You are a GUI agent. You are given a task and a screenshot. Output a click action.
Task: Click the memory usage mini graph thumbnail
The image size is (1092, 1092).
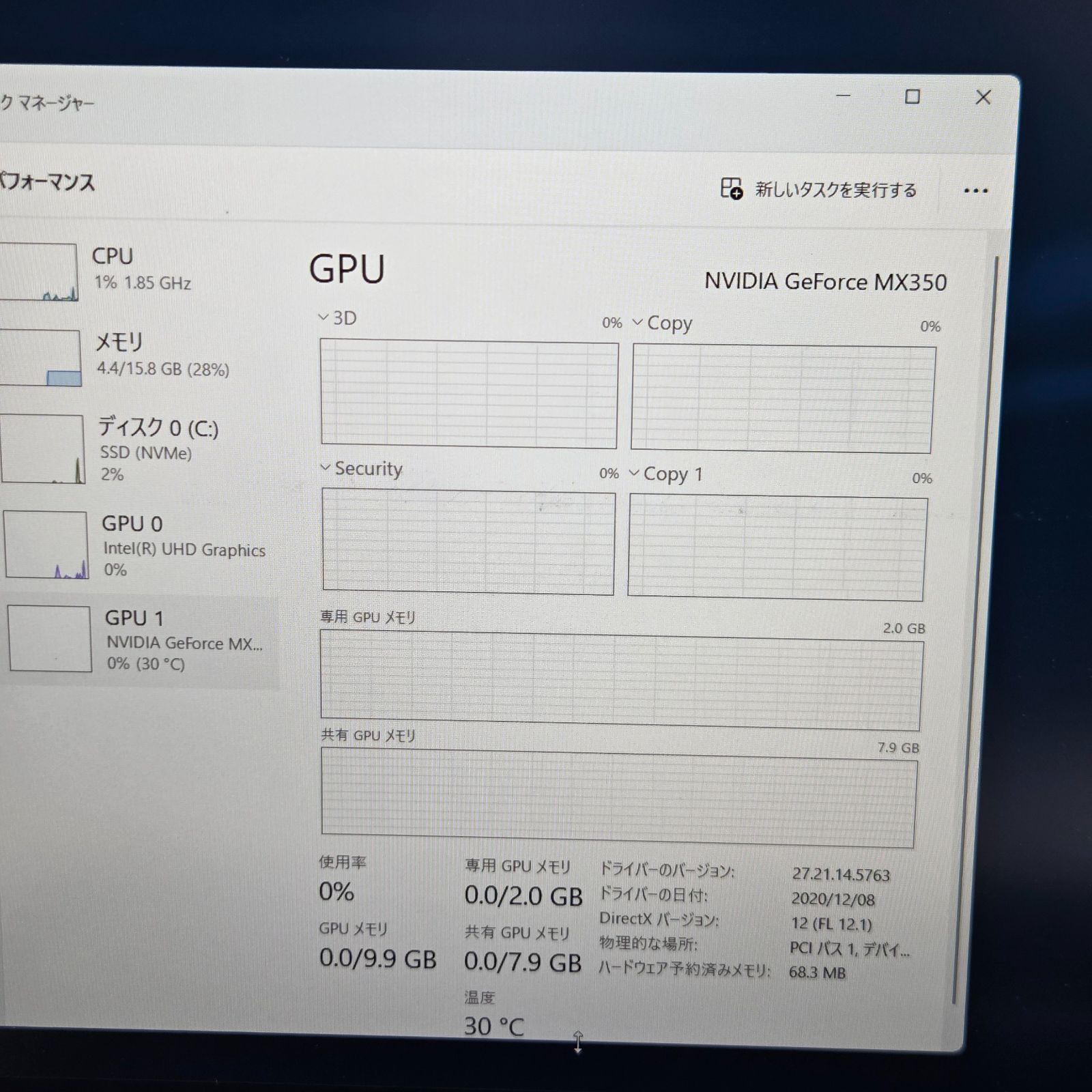(40, 358)
